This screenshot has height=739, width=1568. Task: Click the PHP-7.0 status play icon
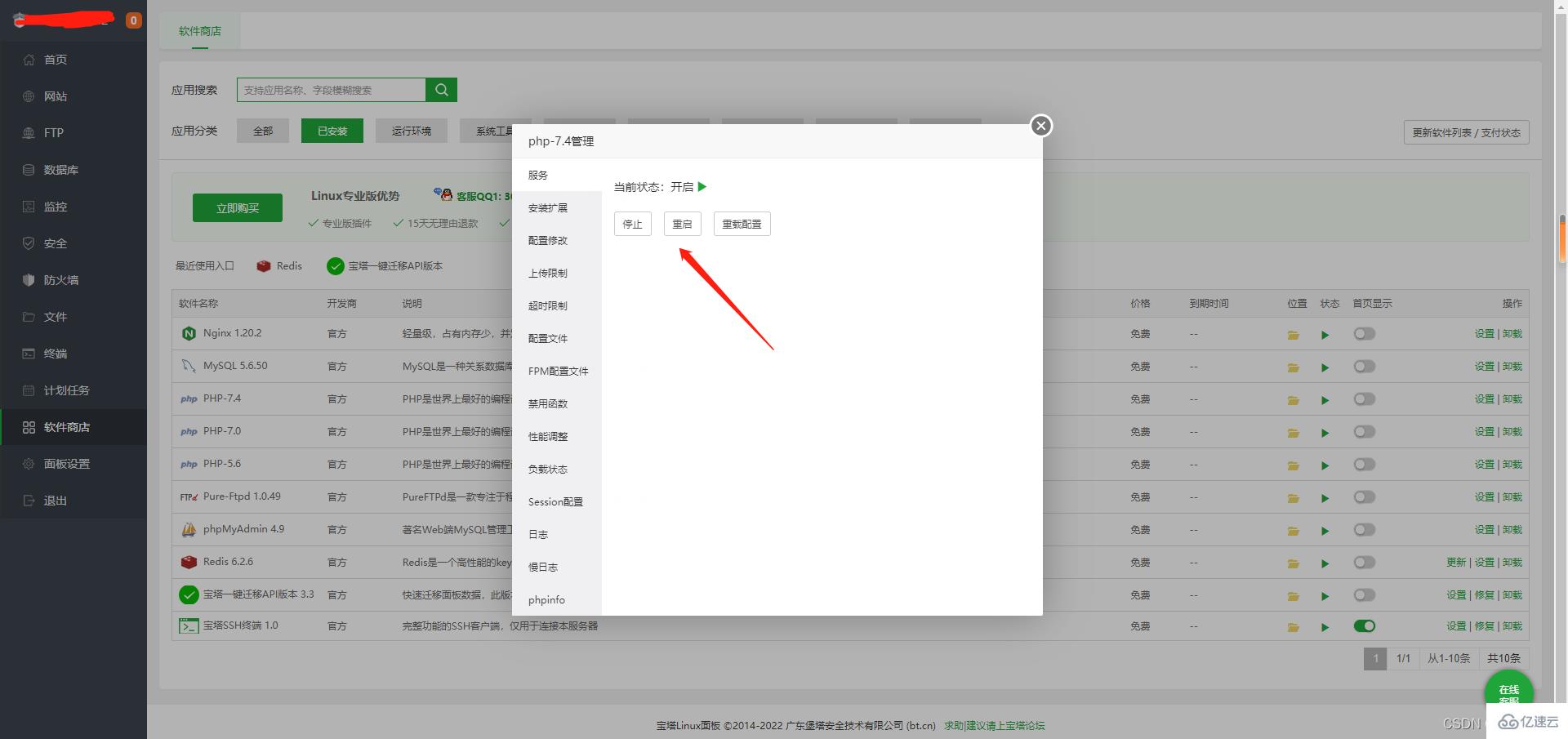pos(1325,433)
